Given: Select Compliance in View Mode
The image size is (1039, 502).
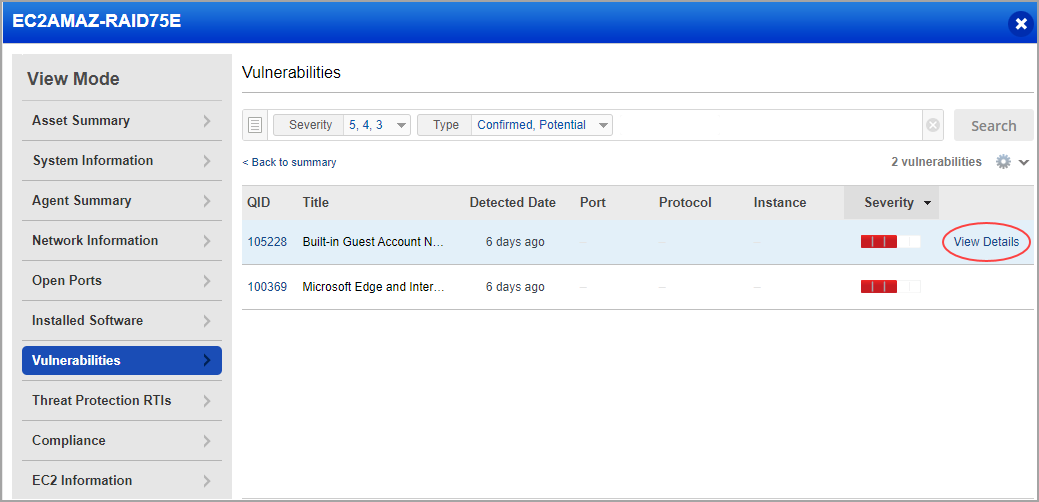Looking at the screenshot, I should tap(122, 440).
